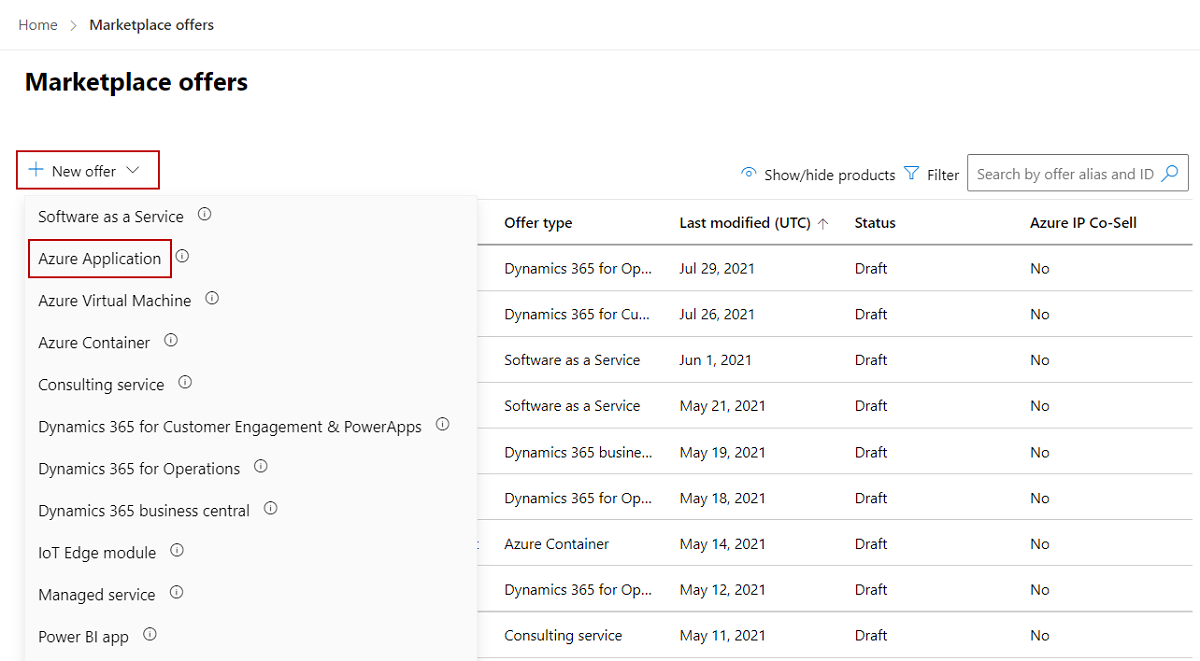Collapse the New offer dropdown
The image size is (1200, 661).
click(87, 171)
